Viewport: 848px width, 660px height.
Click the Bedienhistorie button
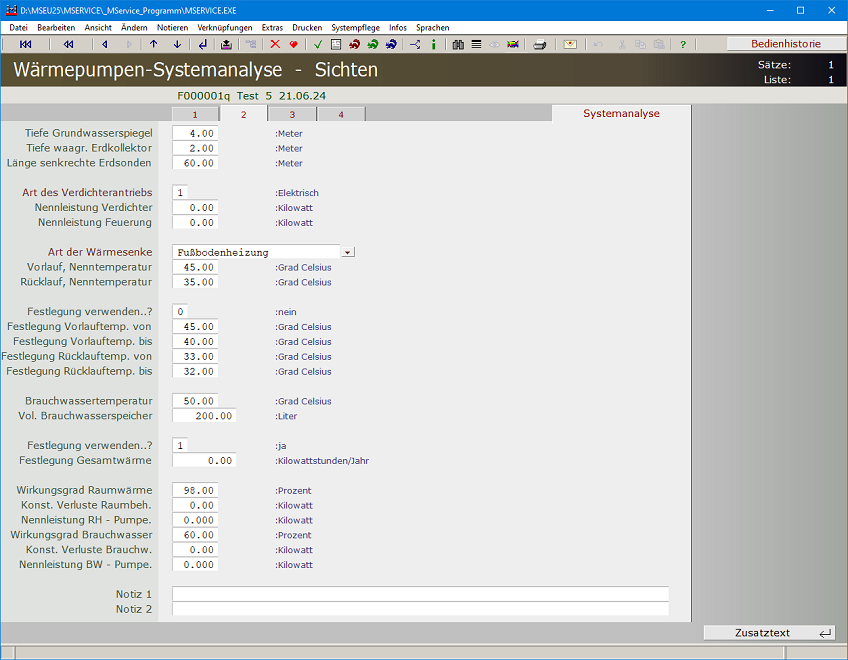(785, 44)
